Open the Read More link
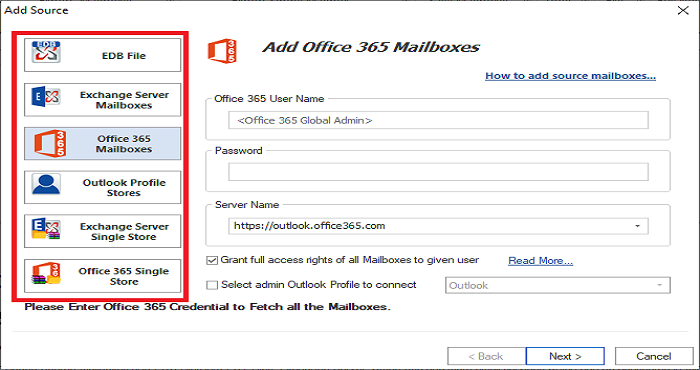Screen dimensions: 700x370 pyautogui.click(x=540, y=261)
